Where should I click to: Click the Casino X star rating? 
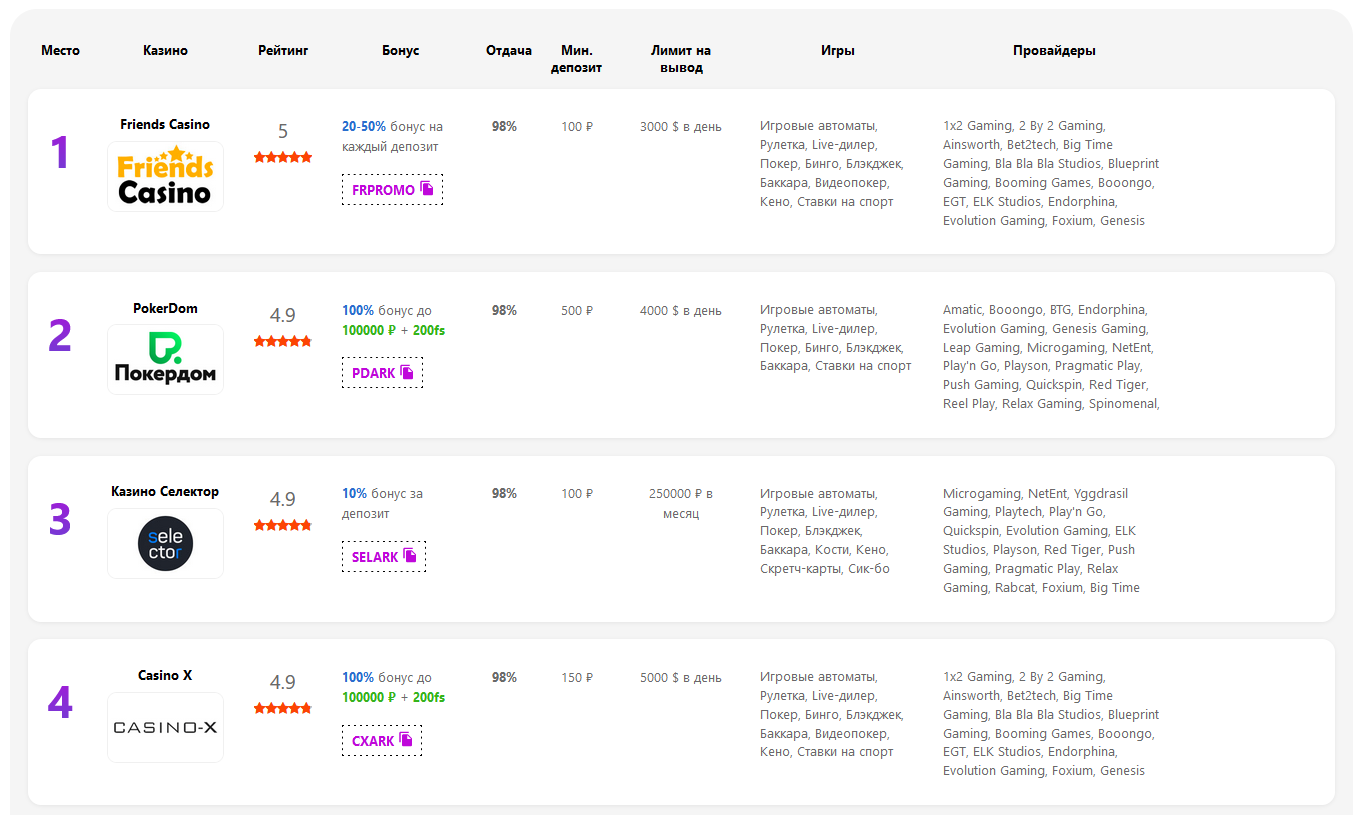pyautogui.click(x=283, y=708)
